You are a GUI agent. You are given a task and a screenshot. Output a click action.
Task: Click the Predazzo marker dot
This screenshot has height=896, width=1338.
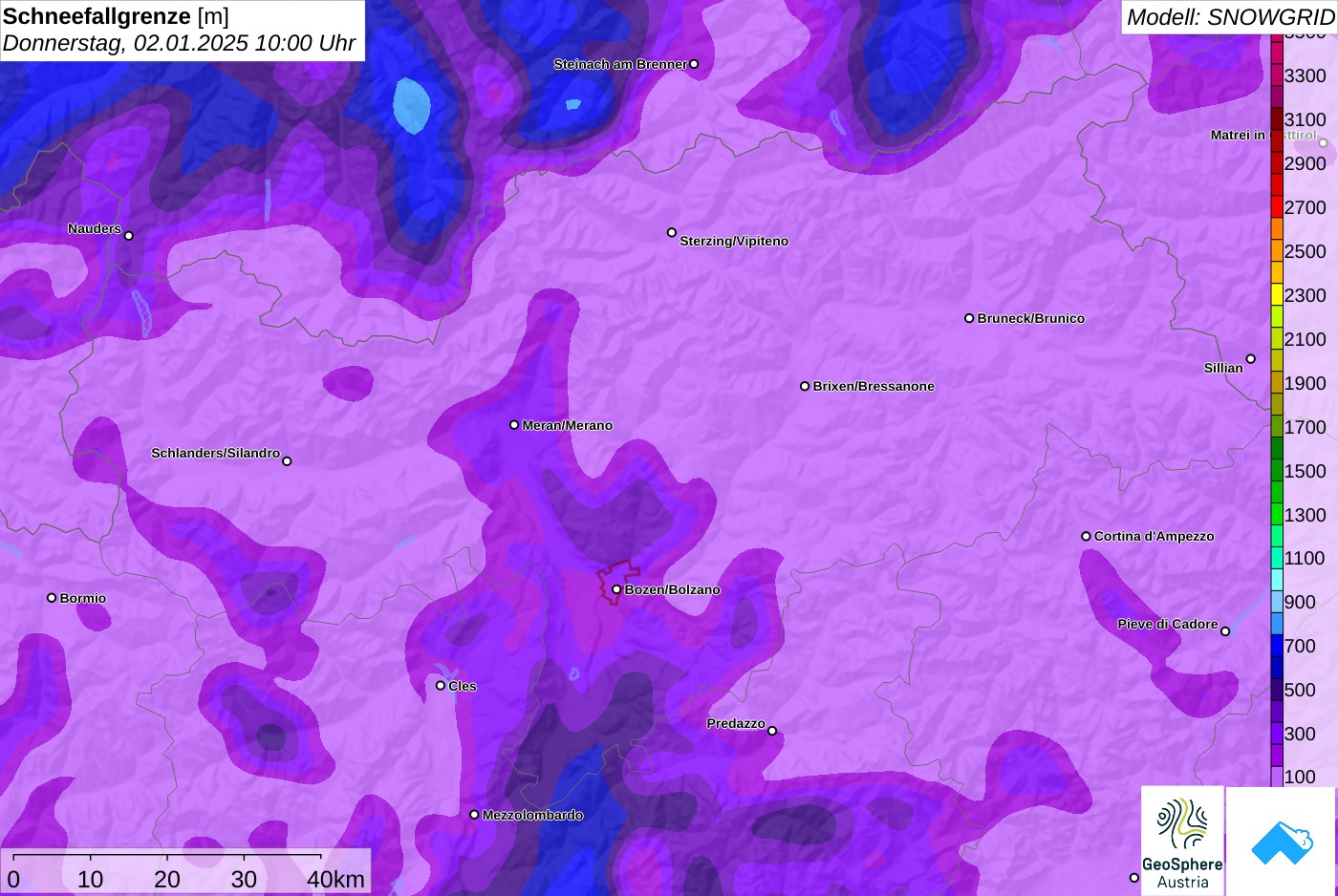tap(772, 731)
